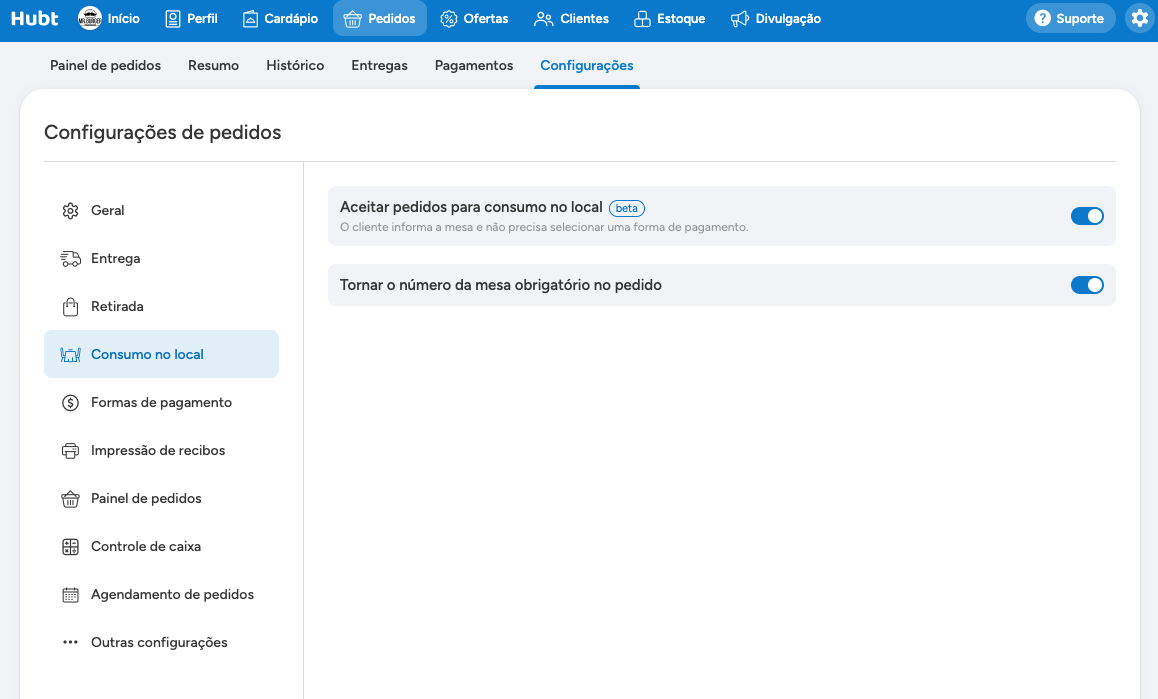Switch to the Painel de pedidos tab
1158x699 pixels.
pos(106,65)
